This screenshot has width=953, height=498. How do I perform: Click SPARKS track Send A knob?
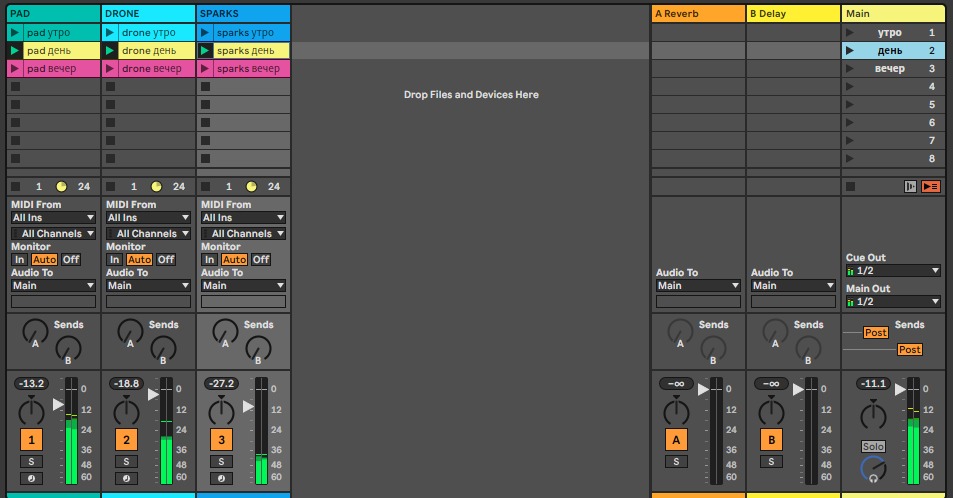coord(225,332)
